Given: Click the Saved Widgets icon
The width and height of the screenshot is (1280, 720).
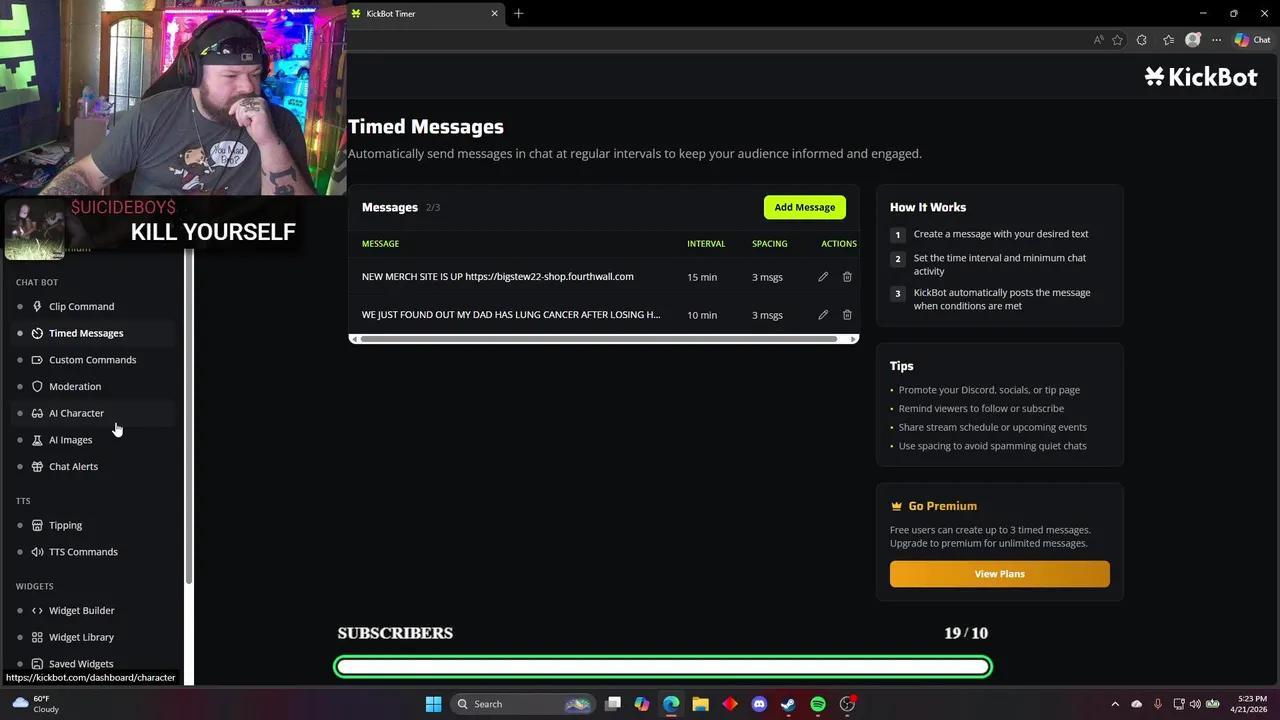Looking at the screenshot, I should pyautogui.click(x=37, y=663).
